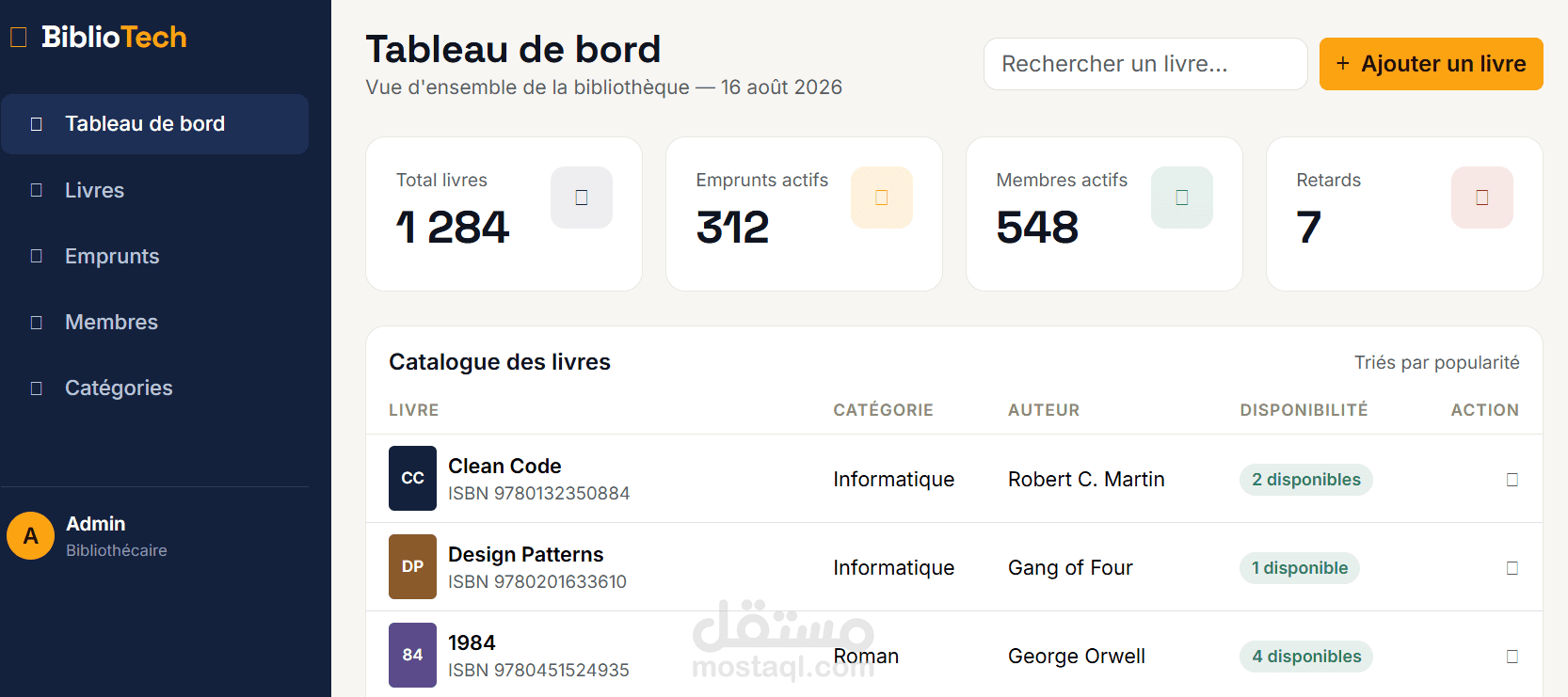The image size is (1568, 697).
Task: Click the Total livres card icon
Action: [x=582, y=198]
